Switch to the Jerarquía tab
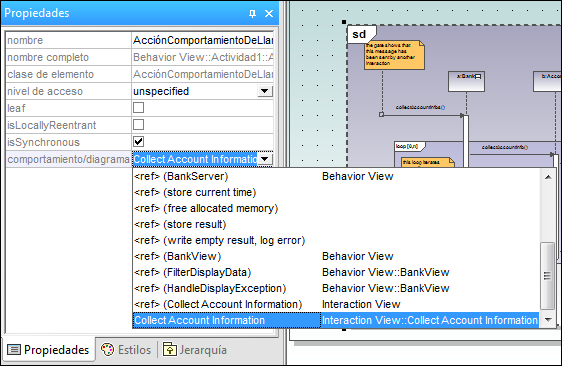The height and width of the screenshot is (366, 562). (x=195, y=350)
